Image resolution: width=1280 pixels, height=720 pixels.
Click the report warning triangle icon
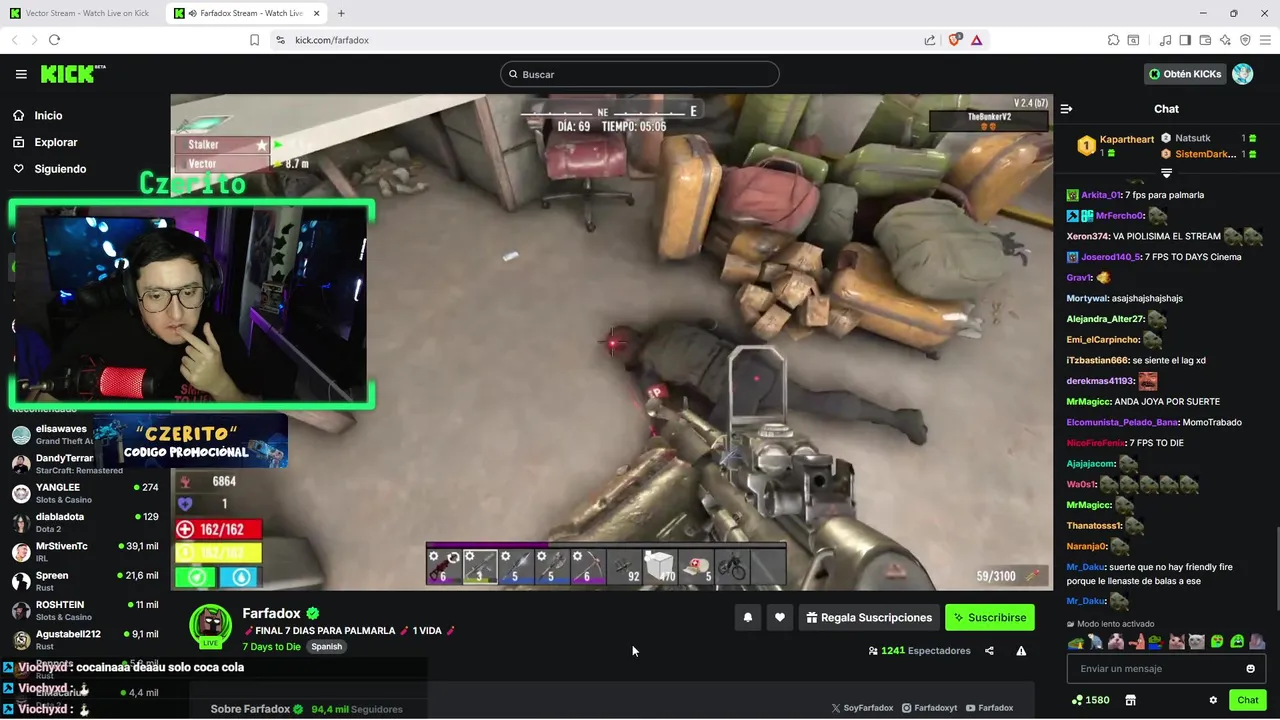(x=1021, y=651)
